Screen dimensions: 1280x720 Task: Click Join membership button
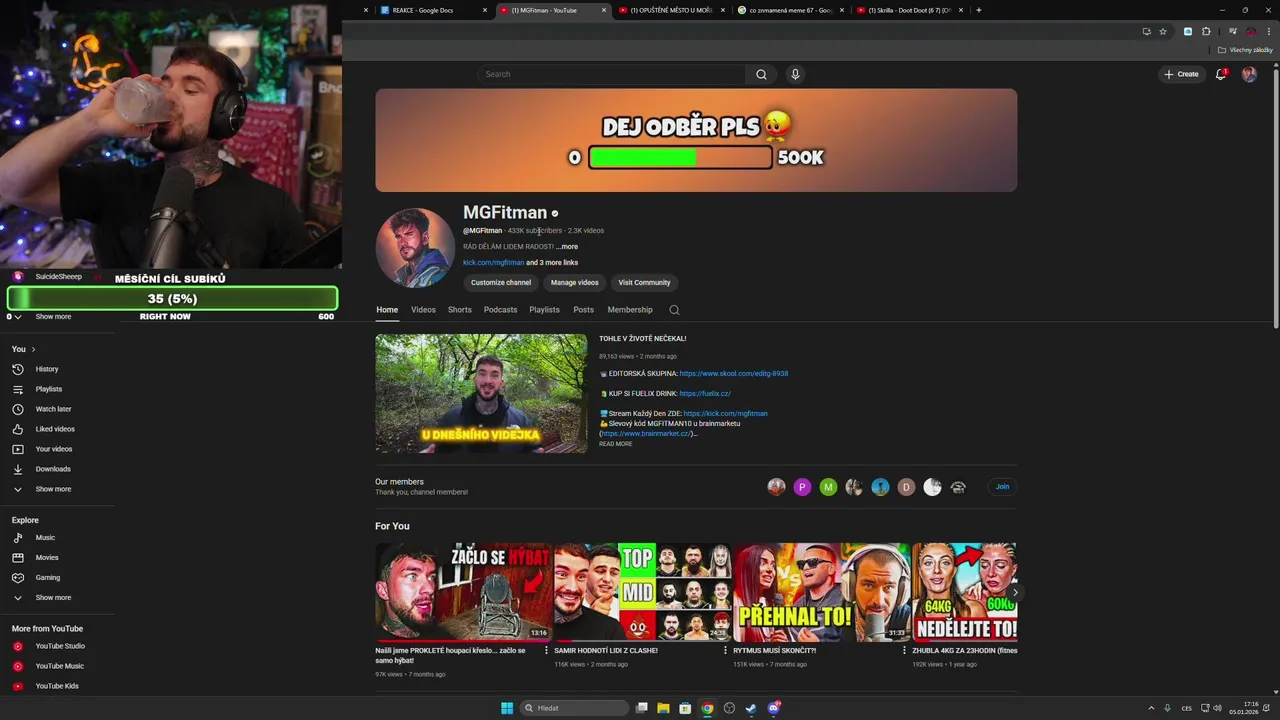click(1002, 487)
